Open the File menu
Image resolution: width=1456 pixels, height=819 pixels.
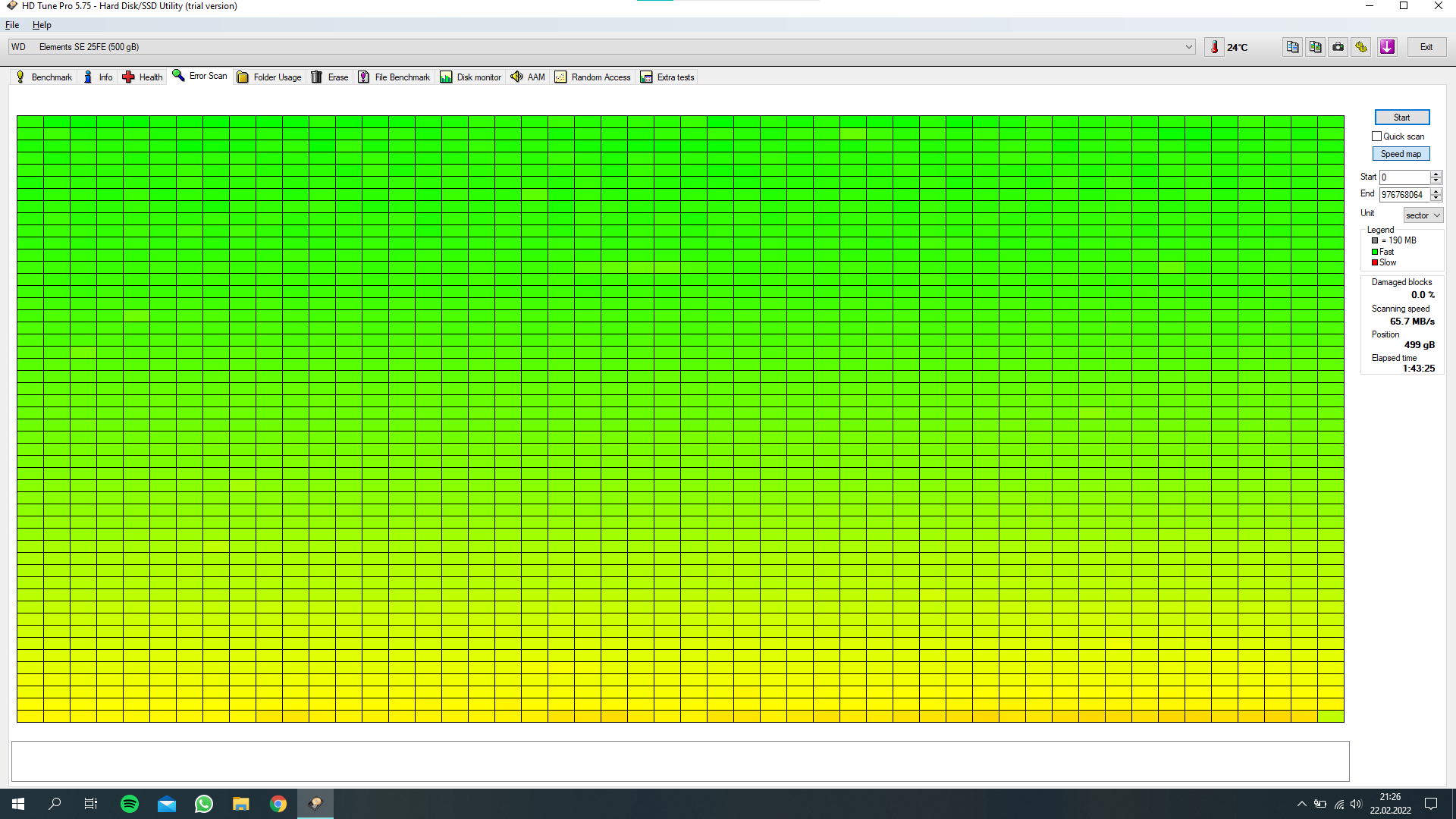pos(12,25)
